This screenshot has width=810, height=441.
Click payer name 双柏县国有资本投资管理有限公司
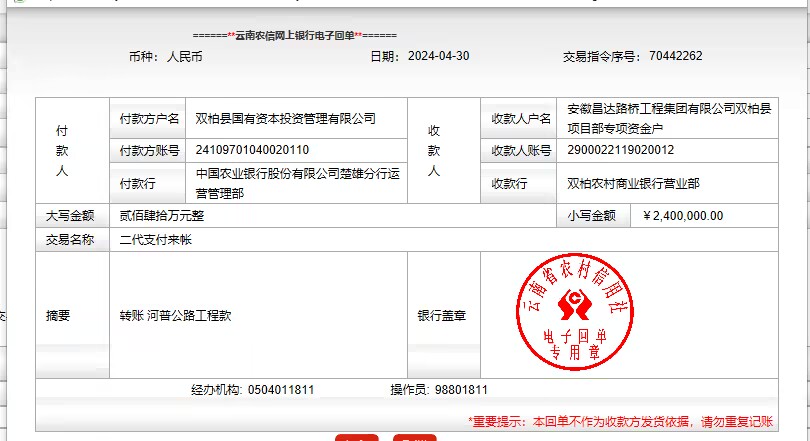[285, 118]
